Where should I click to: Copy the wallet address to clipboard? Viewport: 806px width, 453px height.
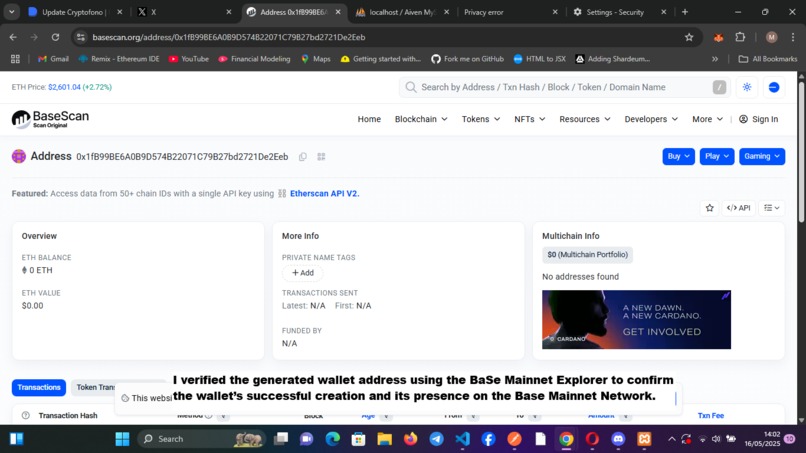pyautogui.click(x=303, y=157)
